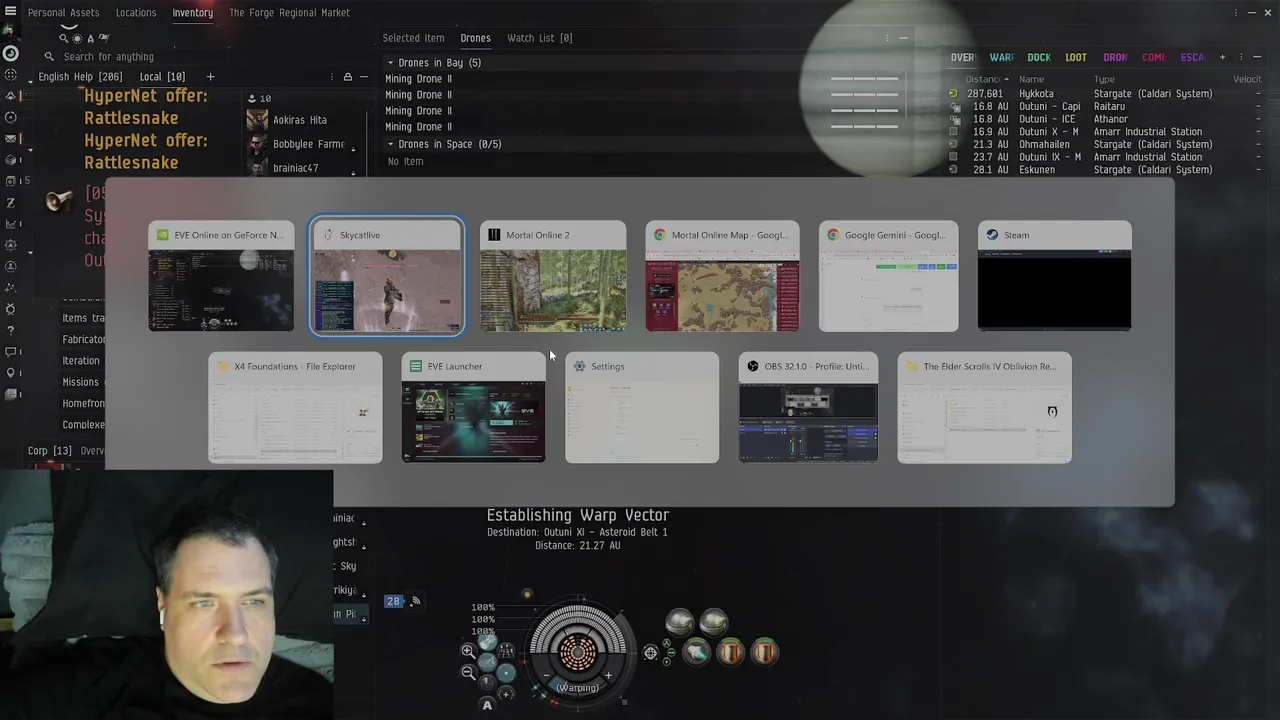Click the camera zoom out magnifier on HUD
The height and width of the screenshot is (720, 1280).
point(468,673)
